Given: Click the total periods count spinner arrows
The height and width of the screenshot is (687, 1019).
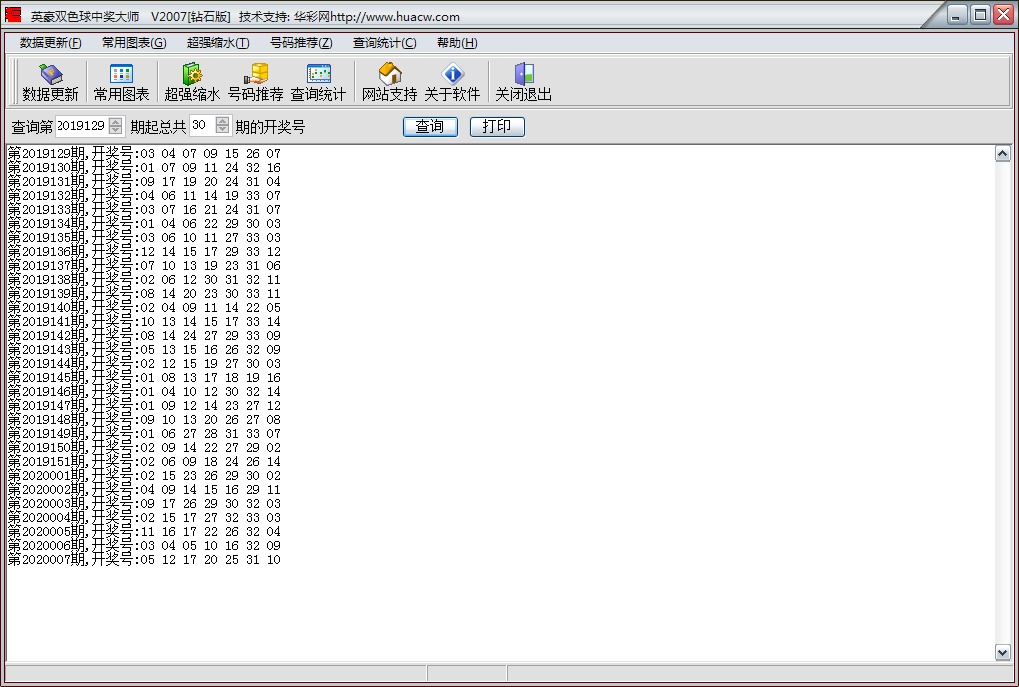Looking at the screenshot, I should (222, 126).
